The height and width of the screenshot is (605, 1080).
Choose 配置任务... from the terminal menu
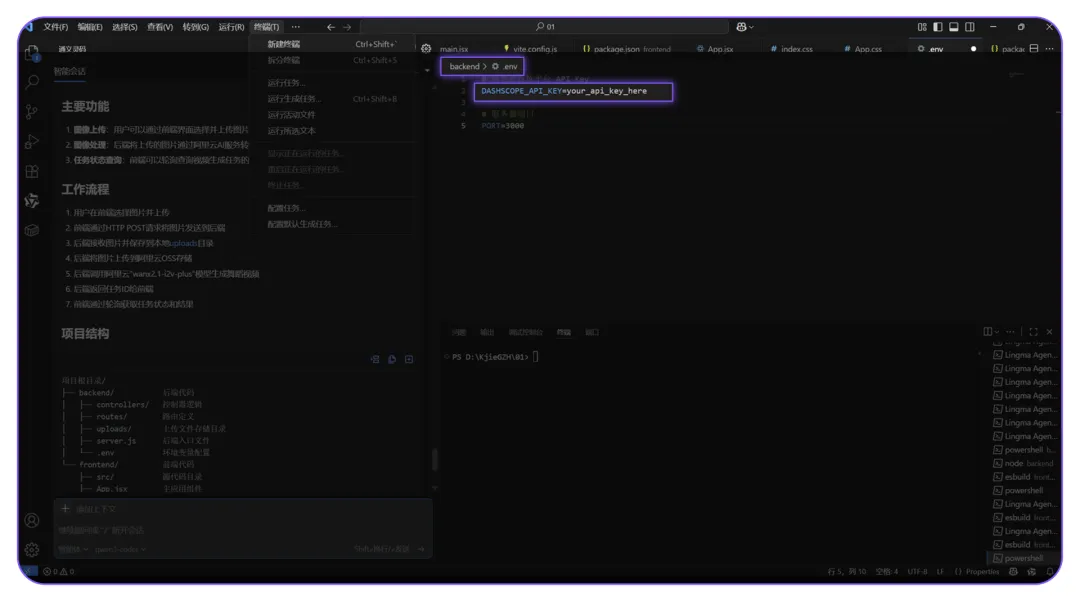point(333,208)
